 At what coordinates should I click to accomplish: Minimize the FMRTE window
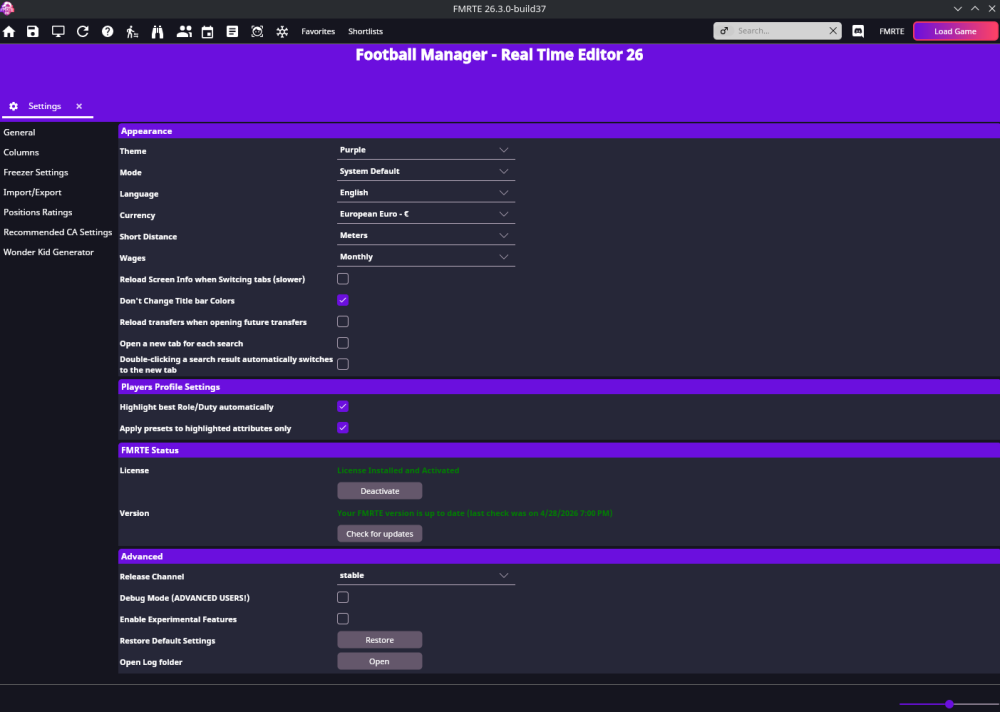click(957, 8)
